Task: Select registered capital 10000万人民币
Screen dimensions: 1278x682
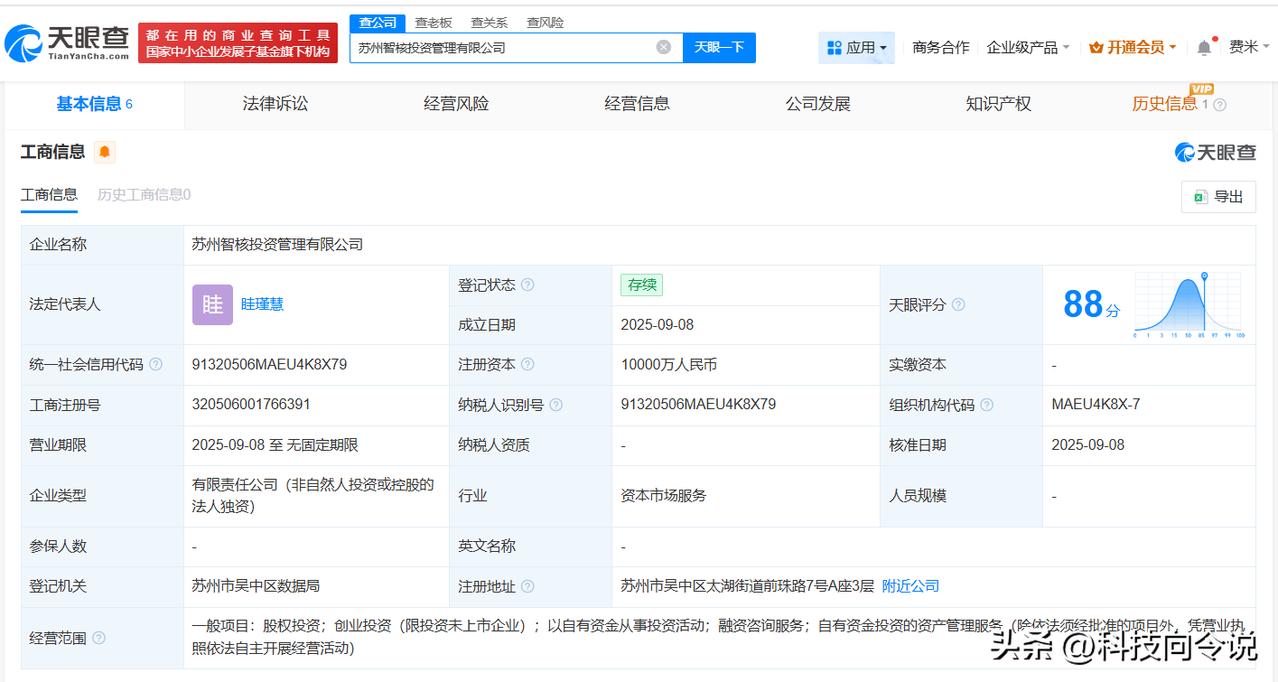Action: [669, 365]
